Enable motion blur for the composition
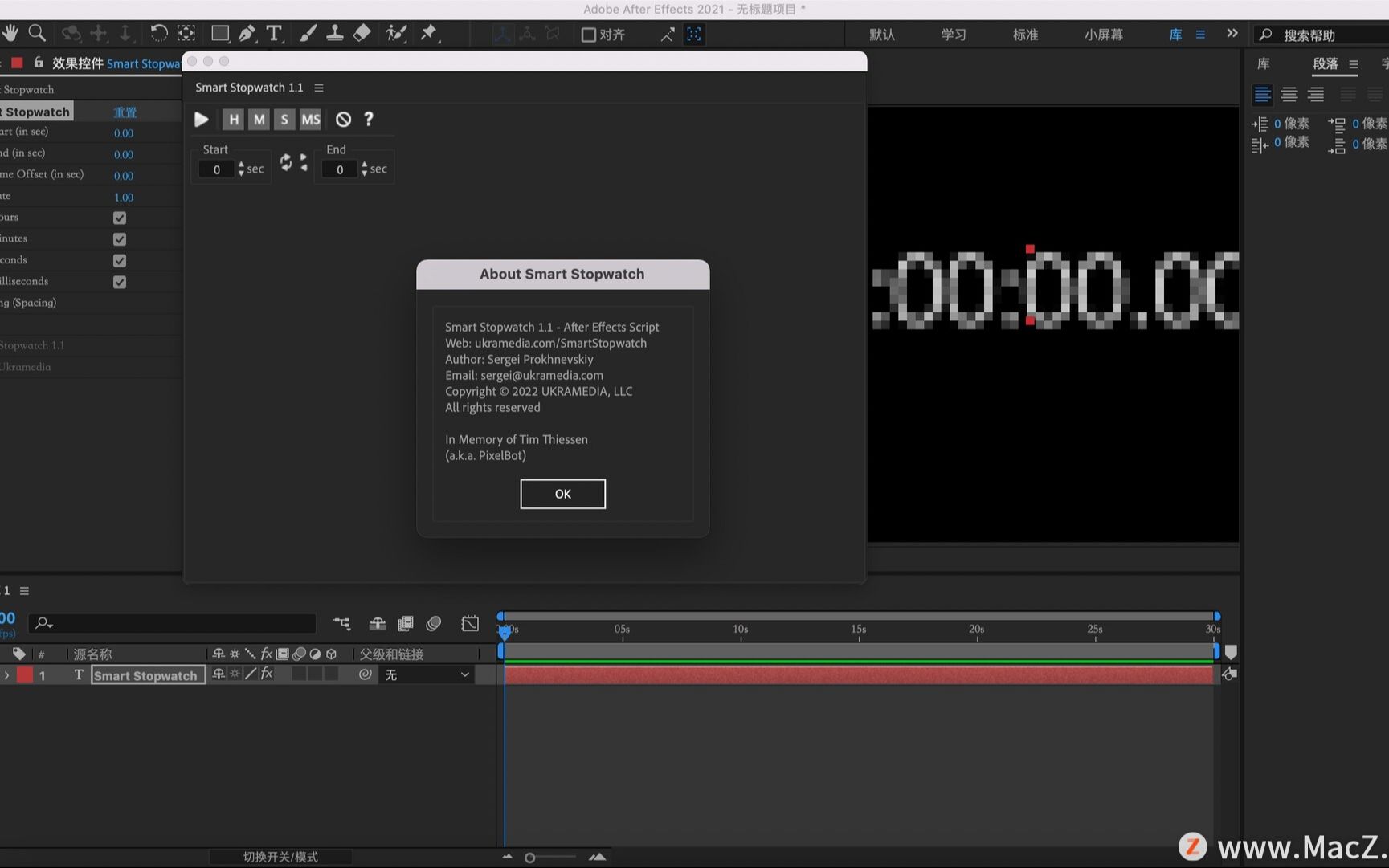Screen dimensions: 1389x868 point(434,623)
